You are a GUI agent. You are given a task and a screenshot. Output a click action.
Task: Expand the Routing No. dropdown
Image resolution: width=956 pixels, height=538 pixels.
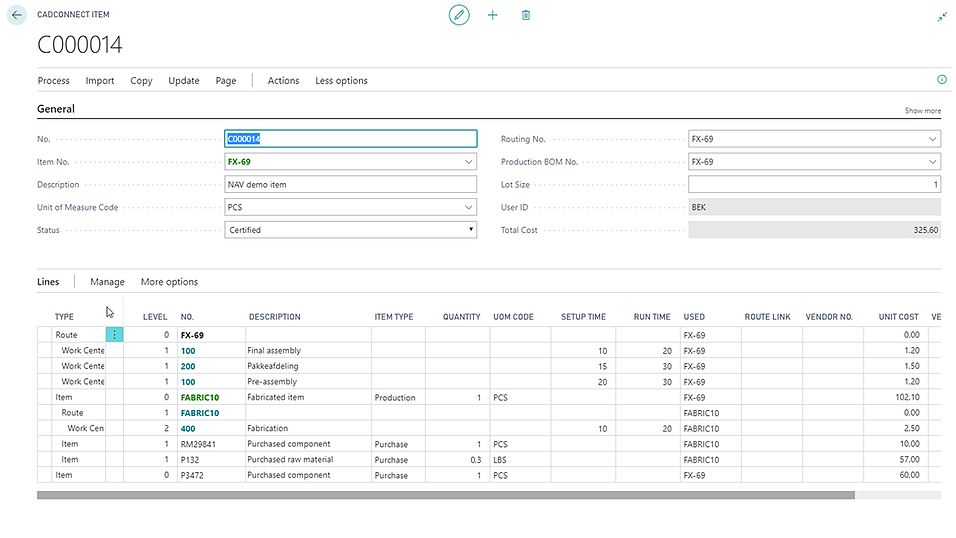(933, 139)
